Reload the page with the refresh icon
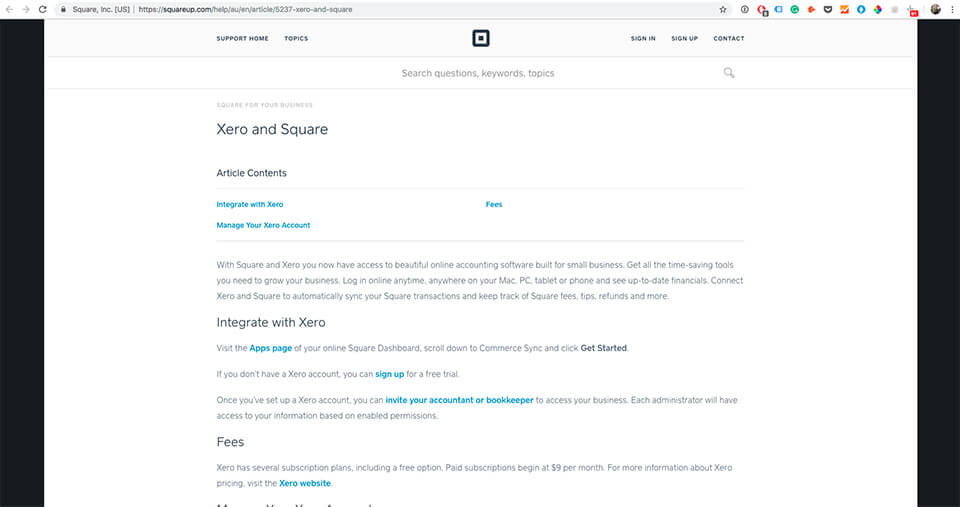960x507 pixels. [43, 9]
